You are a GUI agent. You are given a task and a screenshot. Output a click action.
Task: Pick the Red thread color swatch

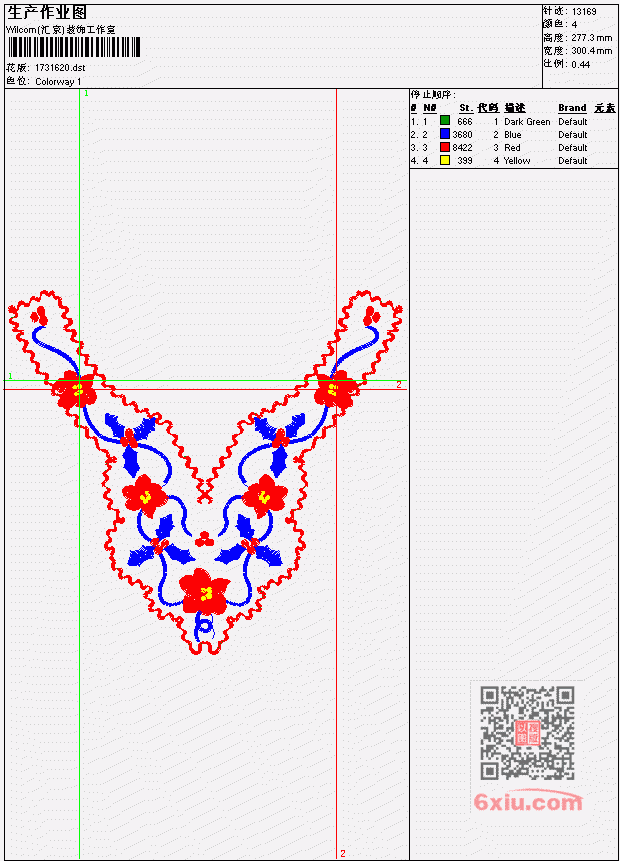[445, 147]
